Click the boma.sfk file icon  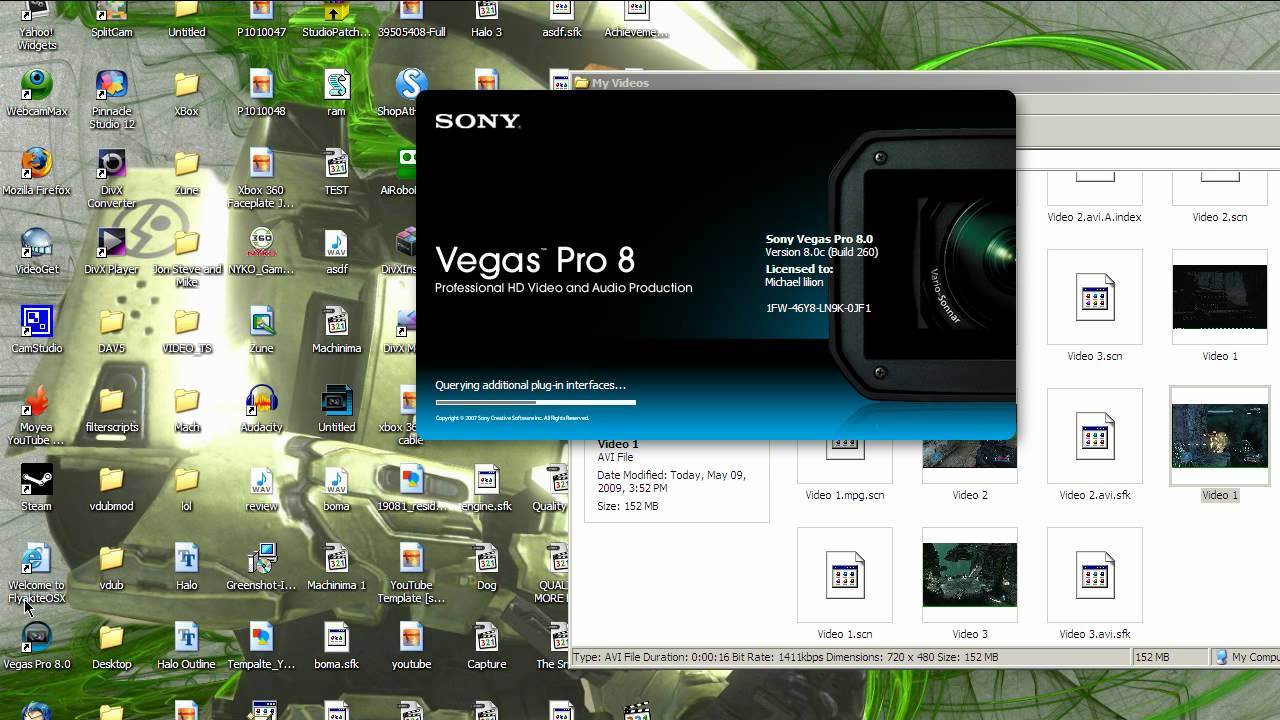click(x=337, y=645)
